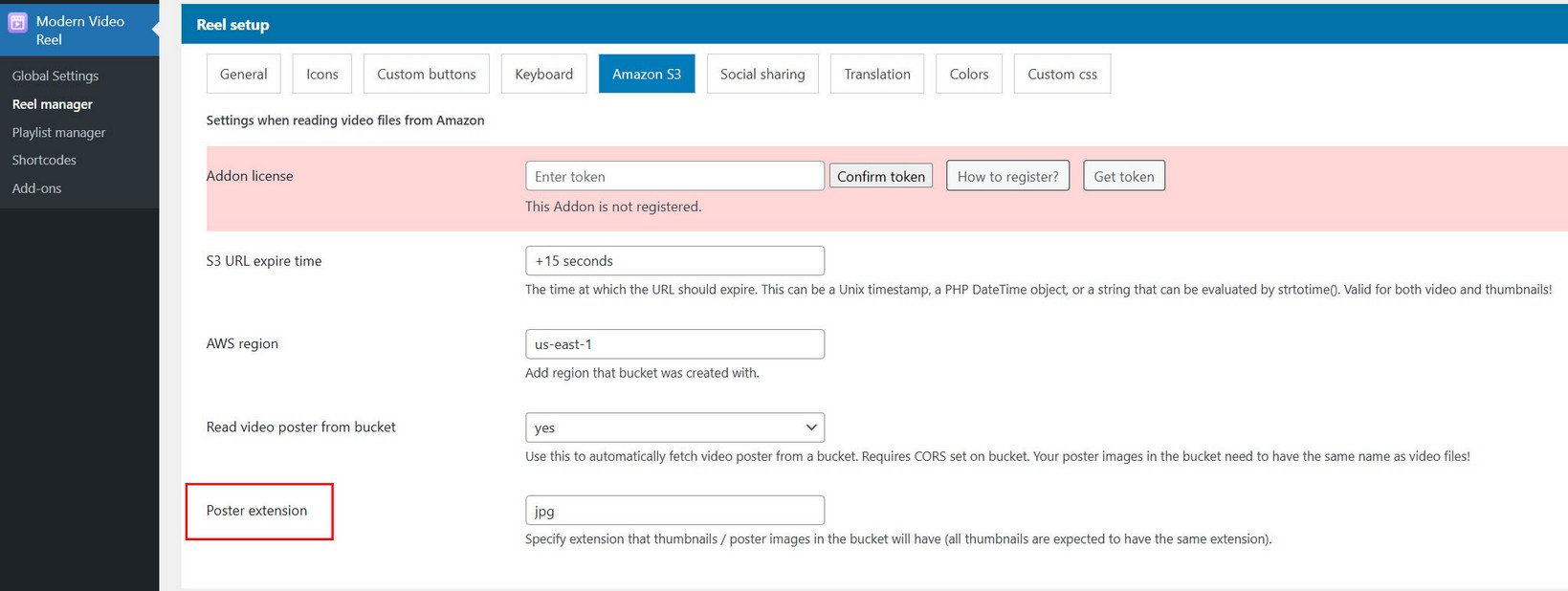
Task: Open Global Settings in the sidebar
Action: (55, 76)
